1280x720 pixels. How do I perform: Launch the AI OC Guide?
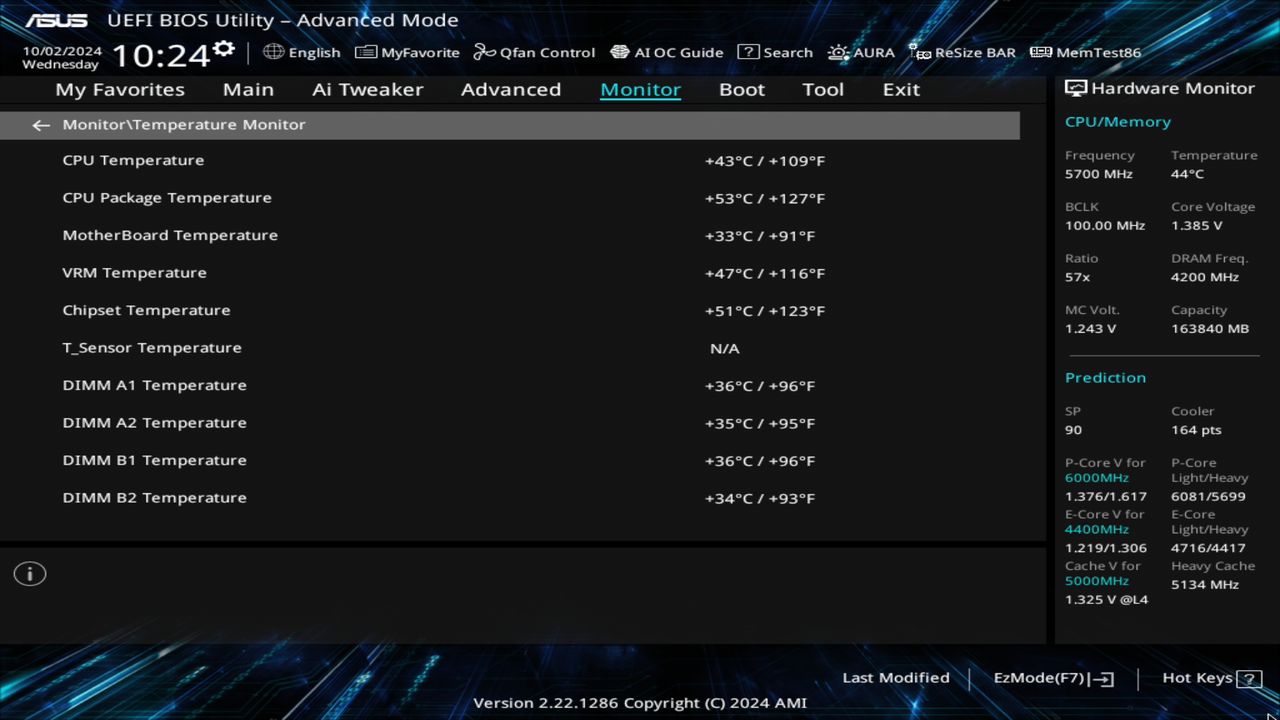(667, 52)
